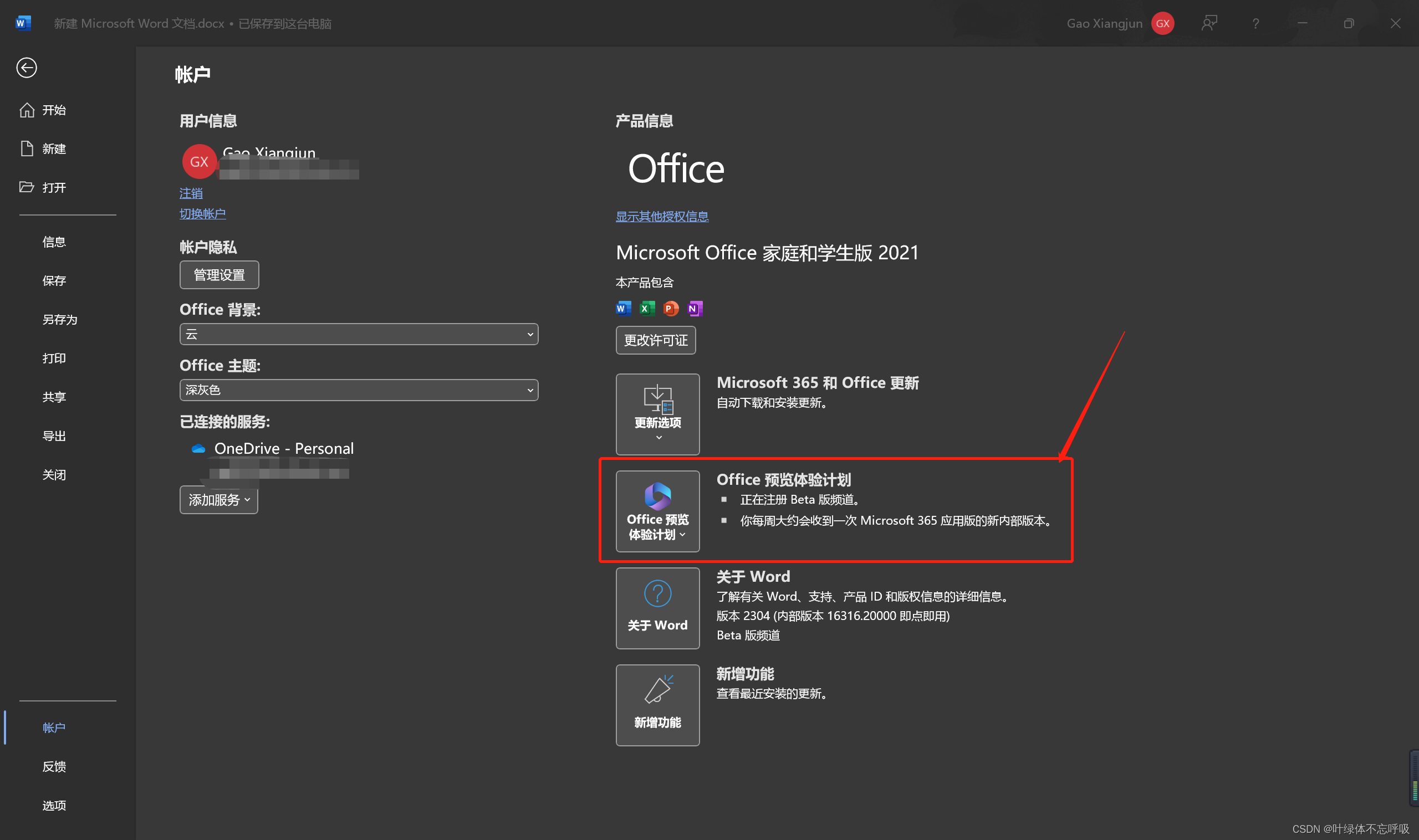Click the help question mark in title bar
Image resolution: width=1419 pixels, height=840 pixels.
click(1255, 23)
